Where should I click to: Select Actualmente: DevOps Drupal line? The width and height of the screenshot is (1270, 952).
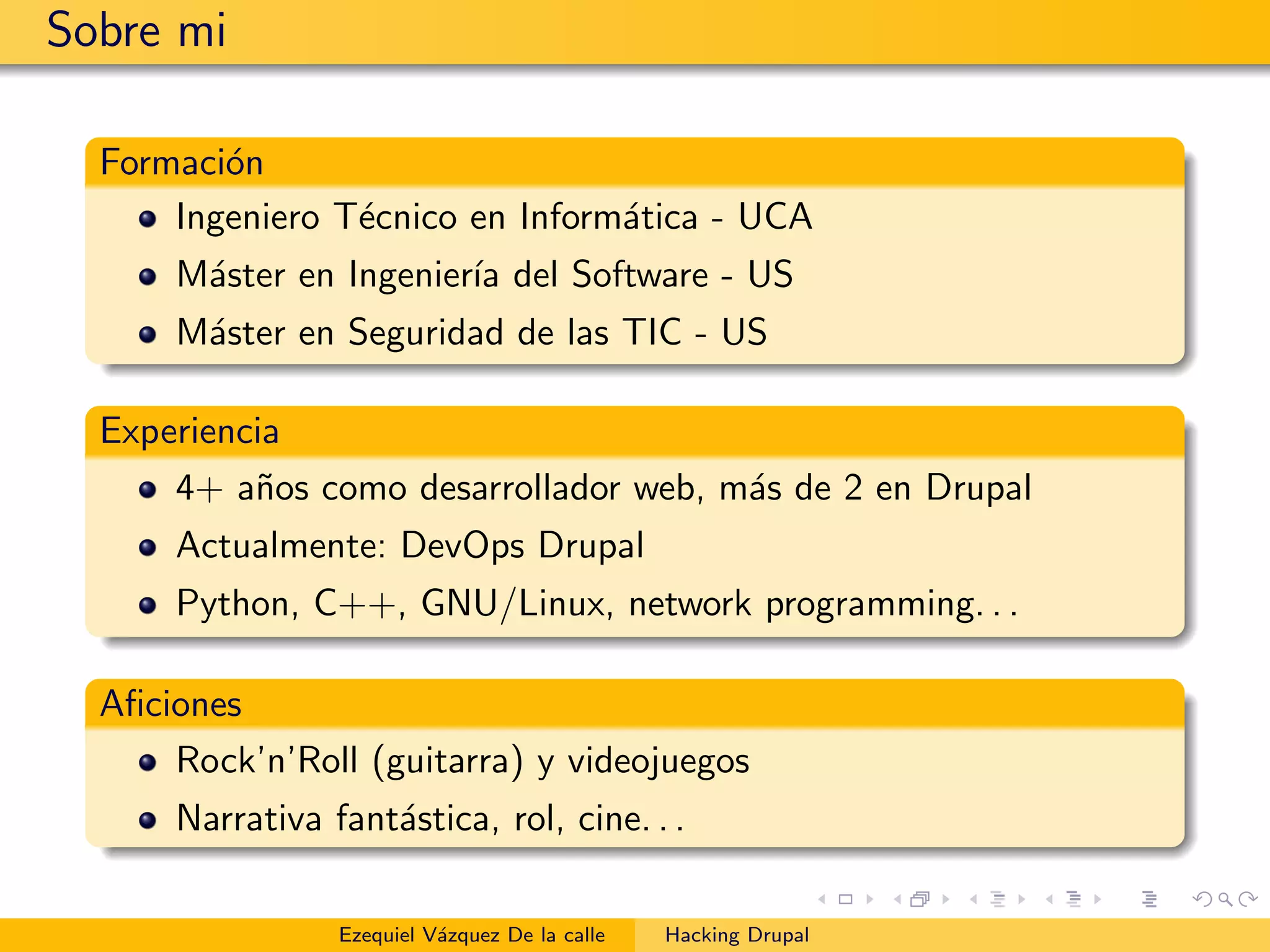[411, 546]
